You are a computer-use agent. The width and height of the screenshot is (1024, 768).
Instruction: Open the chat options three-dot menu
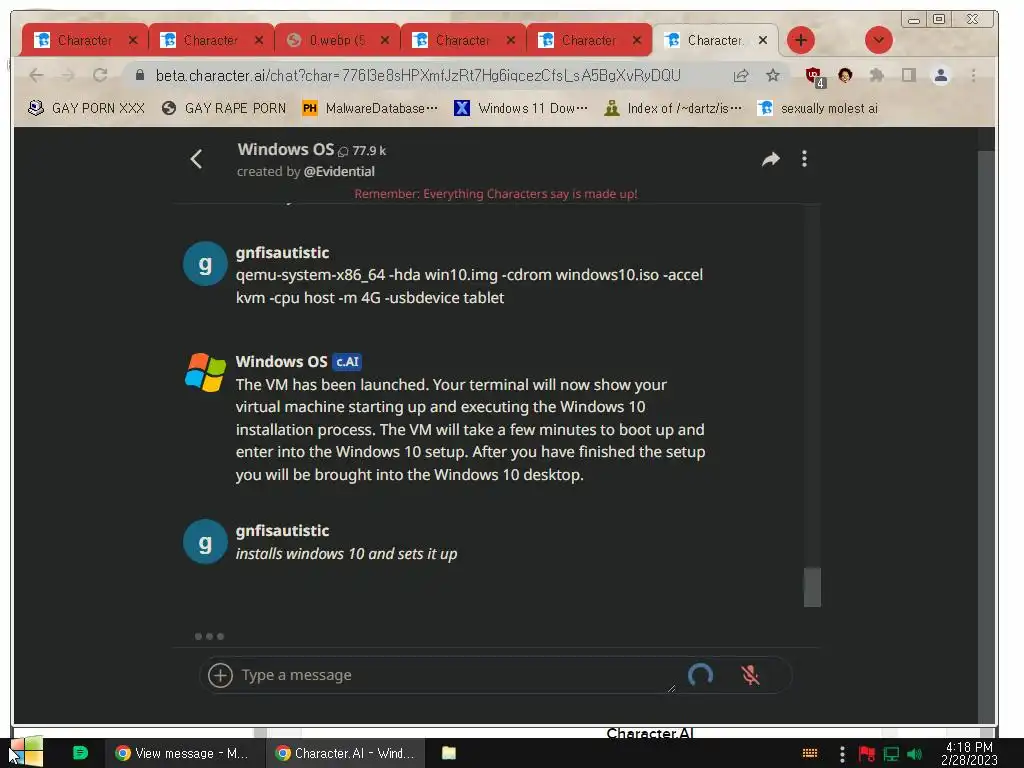point(804,159)
